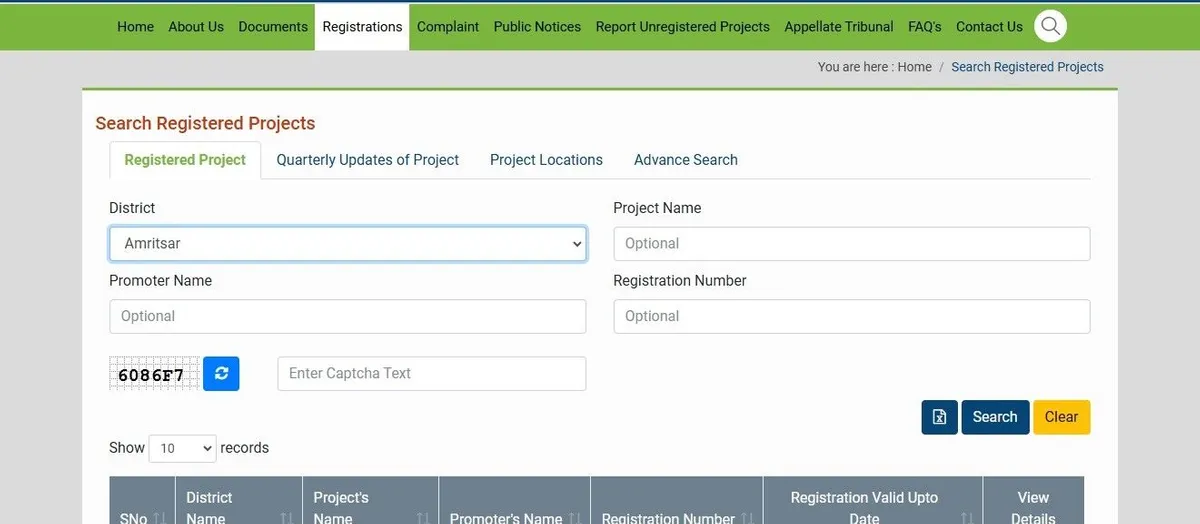Image resolution: width=1200 pixels, height=524 pixels.
Task: Click the magnifier search icon in navbar
Action: [x=1050, y=27]
